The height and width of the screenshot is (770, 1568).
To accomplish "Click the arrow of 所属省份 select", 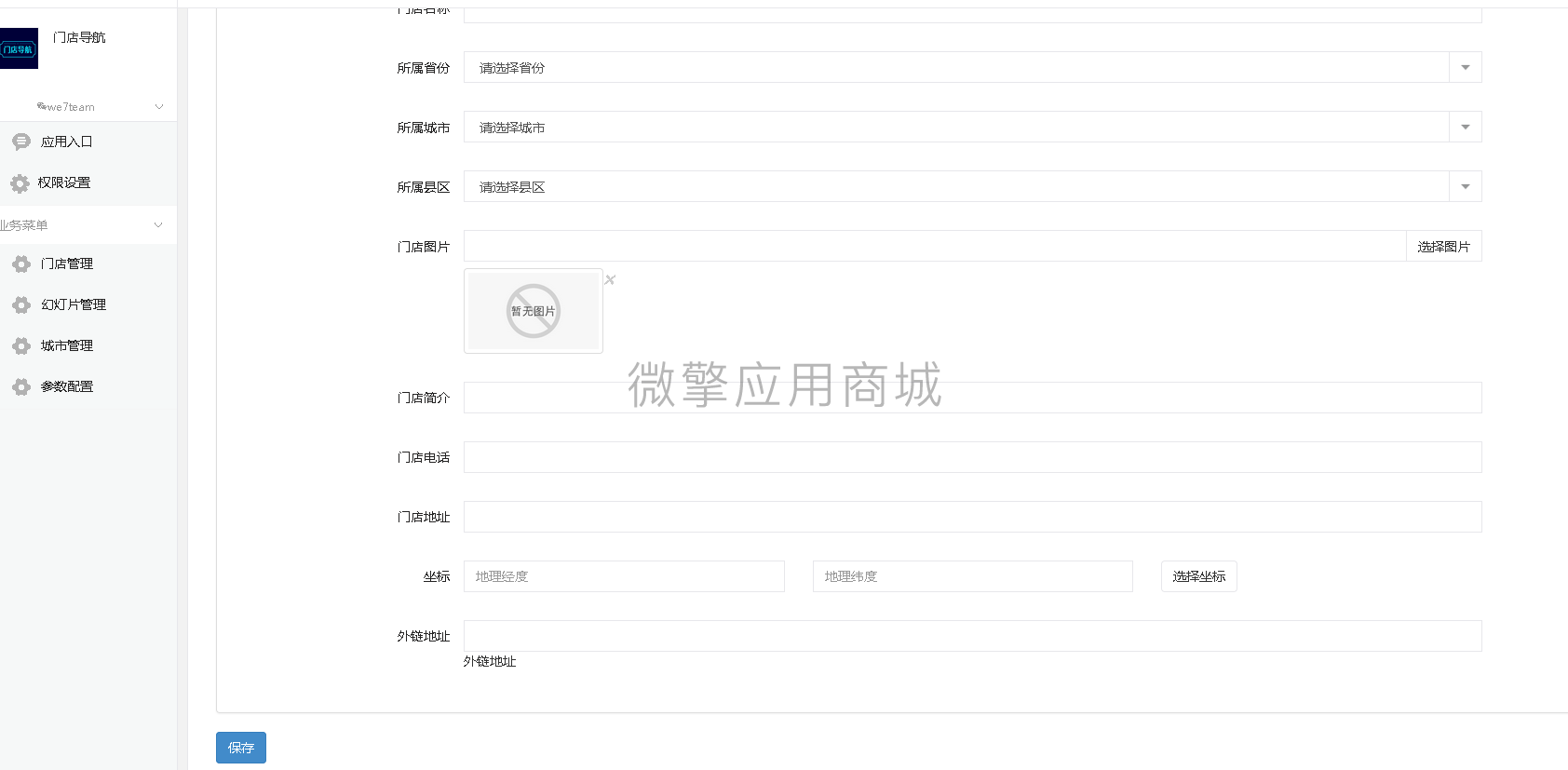I will [x=1466, y=67].
